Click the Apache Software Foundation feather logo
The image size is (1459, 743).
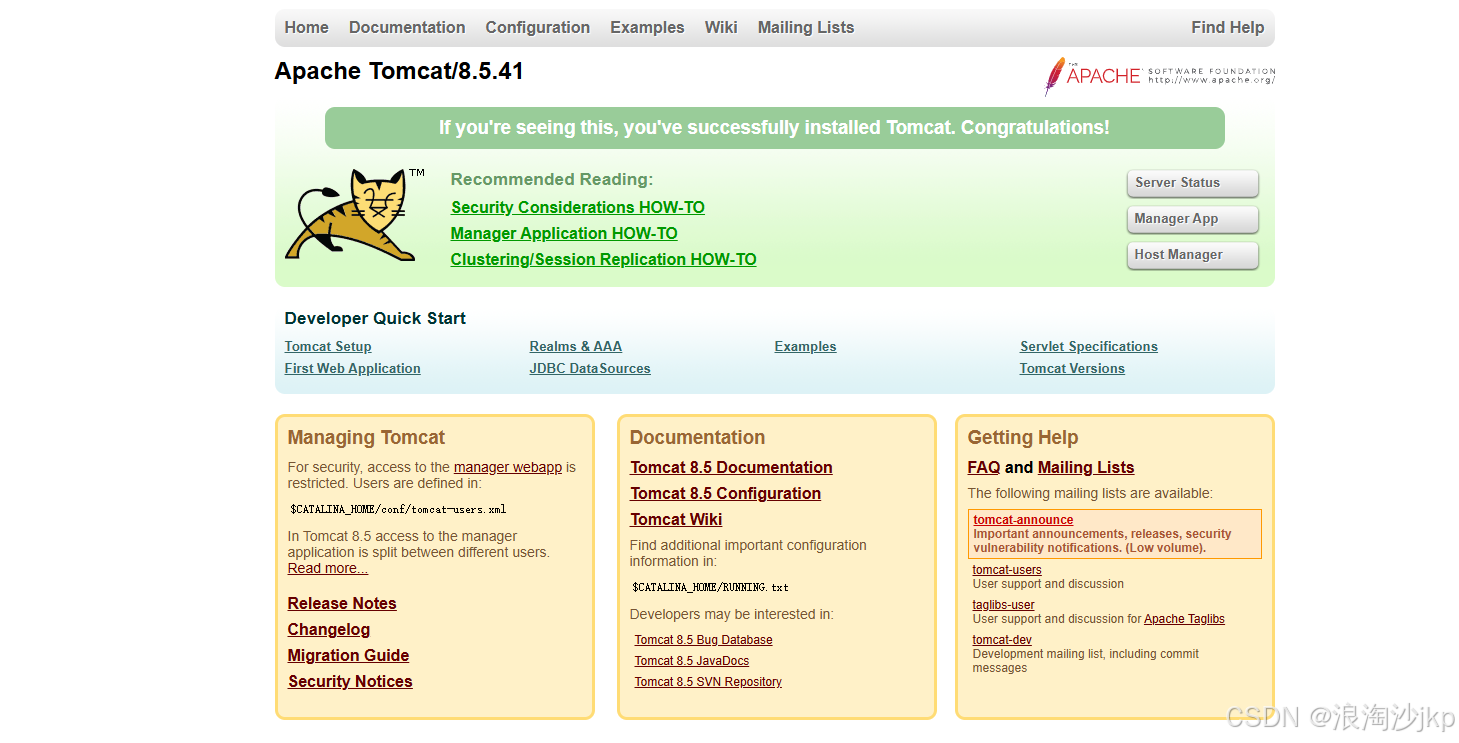[x=1160, y=76]
